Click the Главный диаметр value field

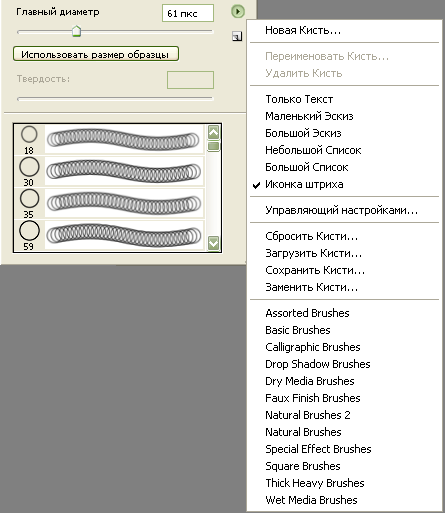click(x=188, y=13)
